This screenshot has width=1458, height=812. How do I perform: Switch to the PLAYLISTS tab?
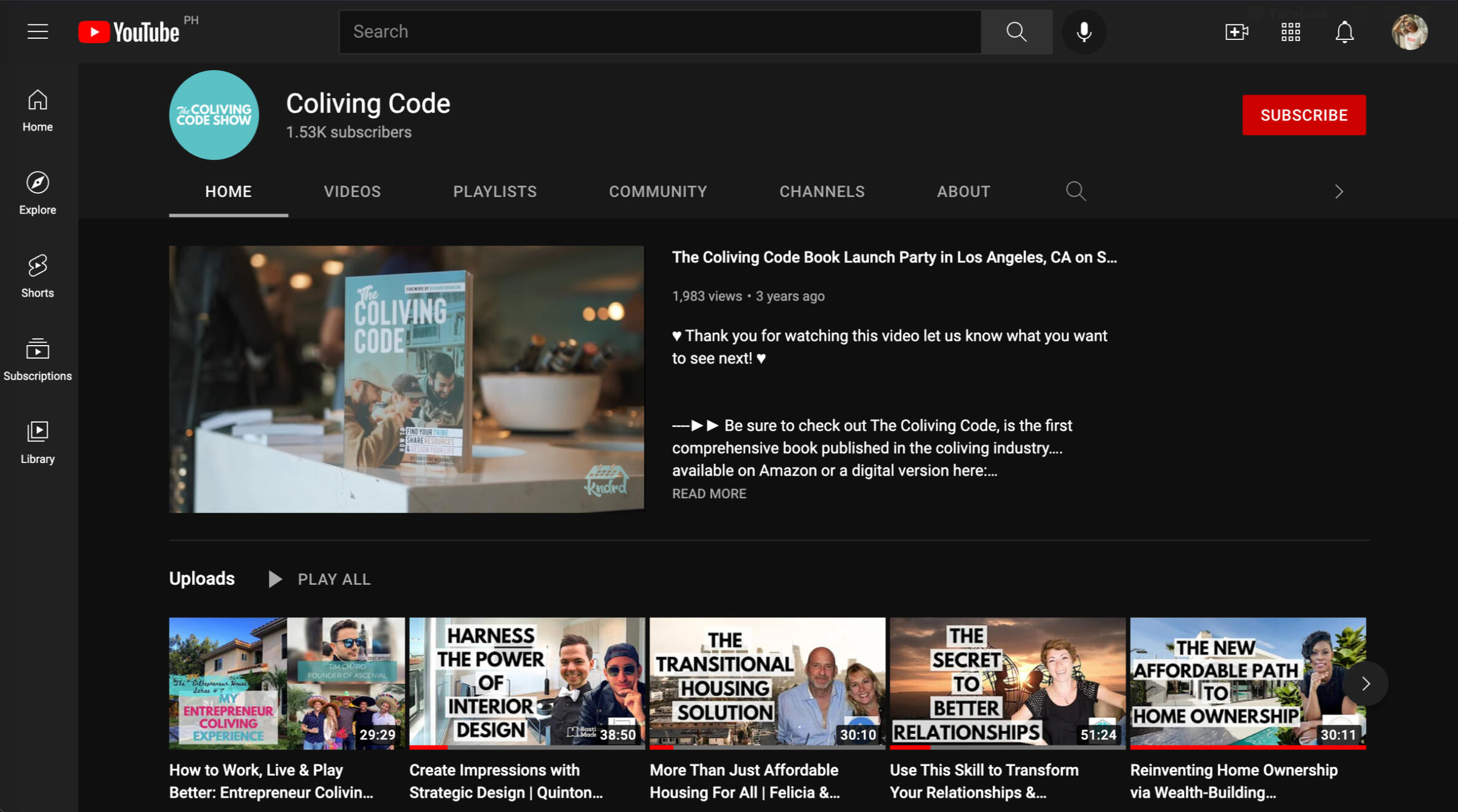pos(494,191)
